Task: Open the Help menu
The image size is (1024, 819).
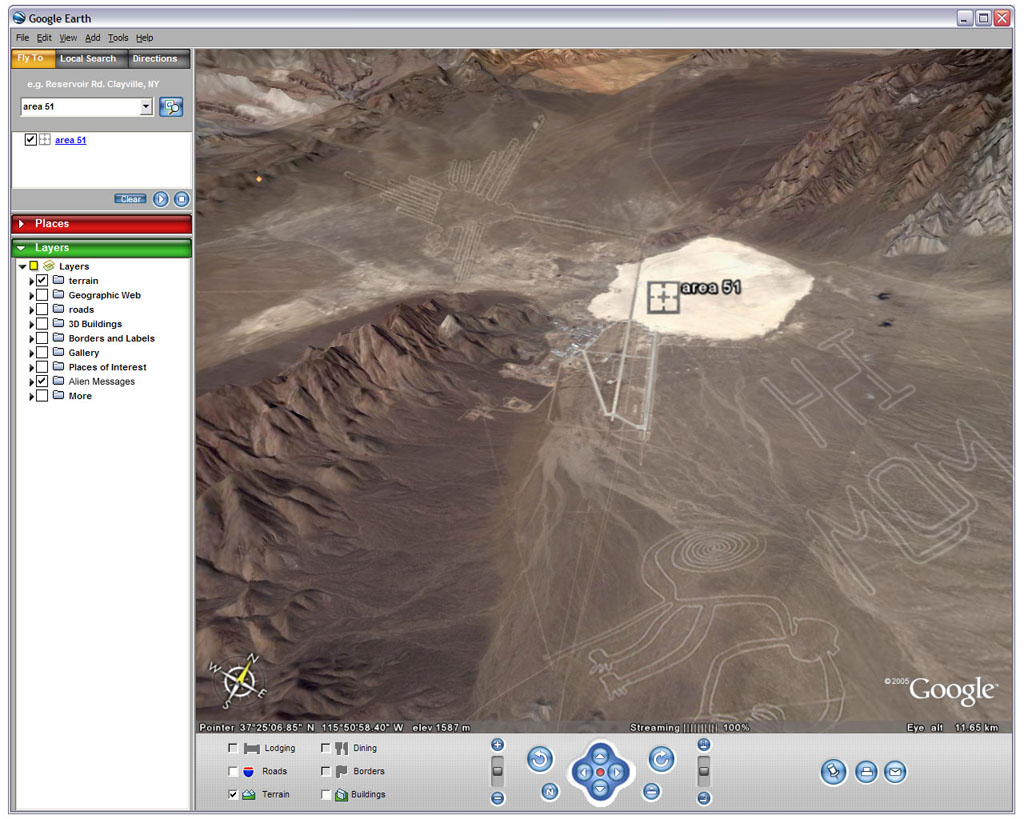Action: (x=144, y=38)
